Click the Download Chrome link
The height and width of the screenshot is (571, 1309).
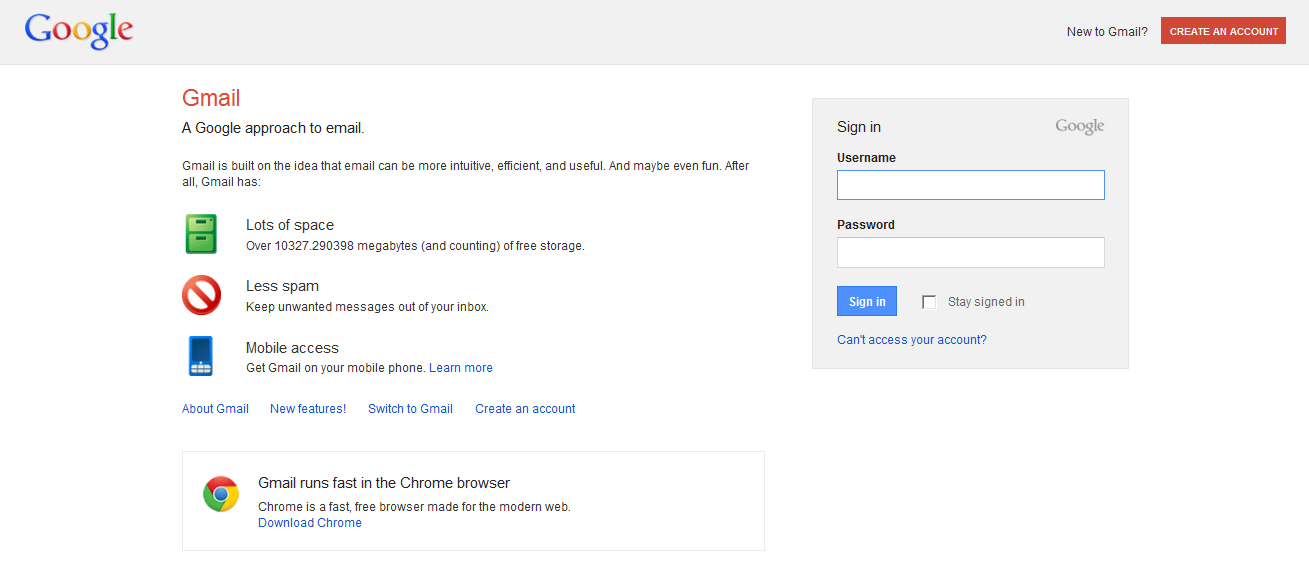(310, 523)
